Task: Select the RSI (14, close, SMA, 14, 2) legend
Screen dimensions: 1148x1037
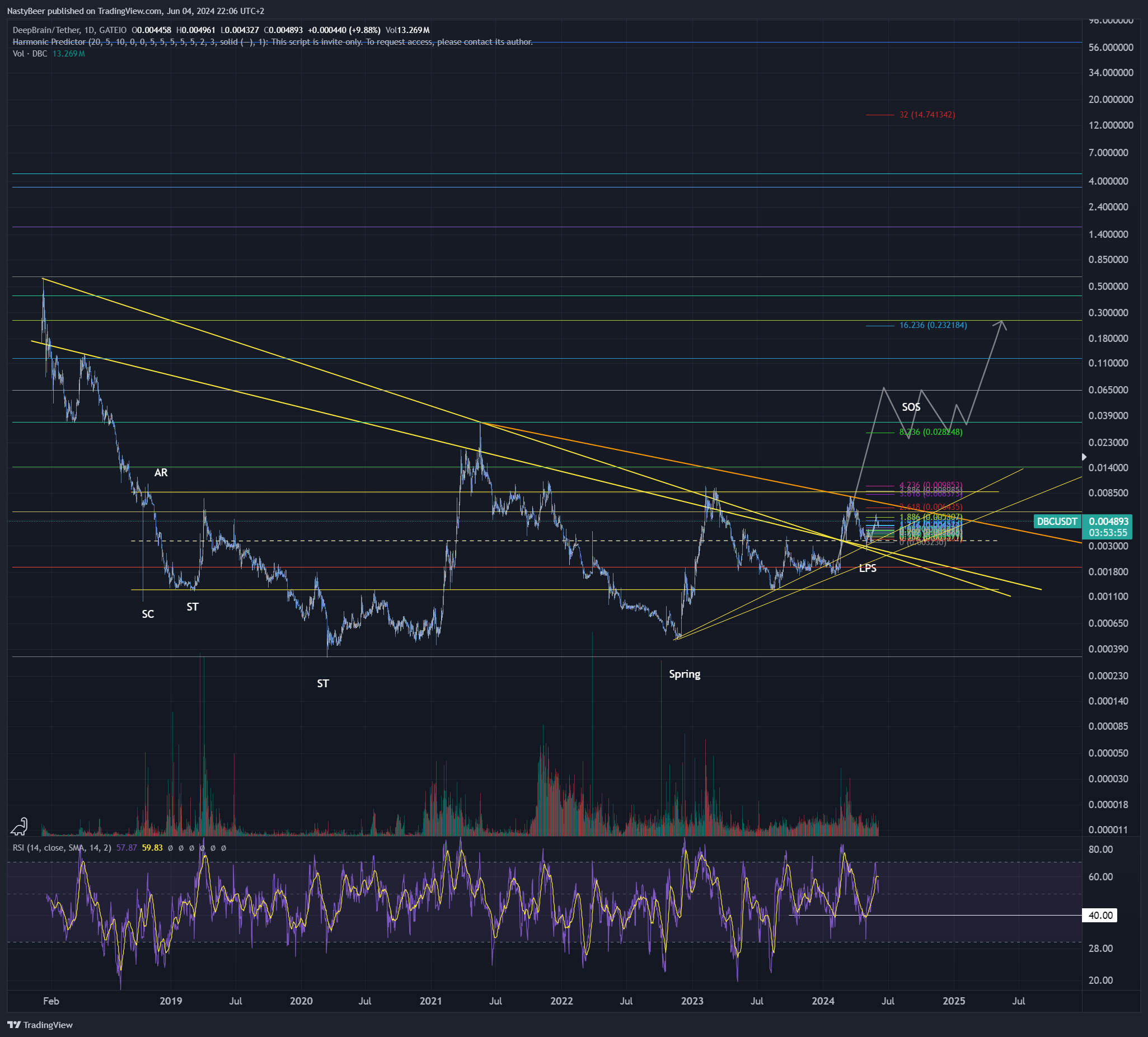Action: pos(62,847)
